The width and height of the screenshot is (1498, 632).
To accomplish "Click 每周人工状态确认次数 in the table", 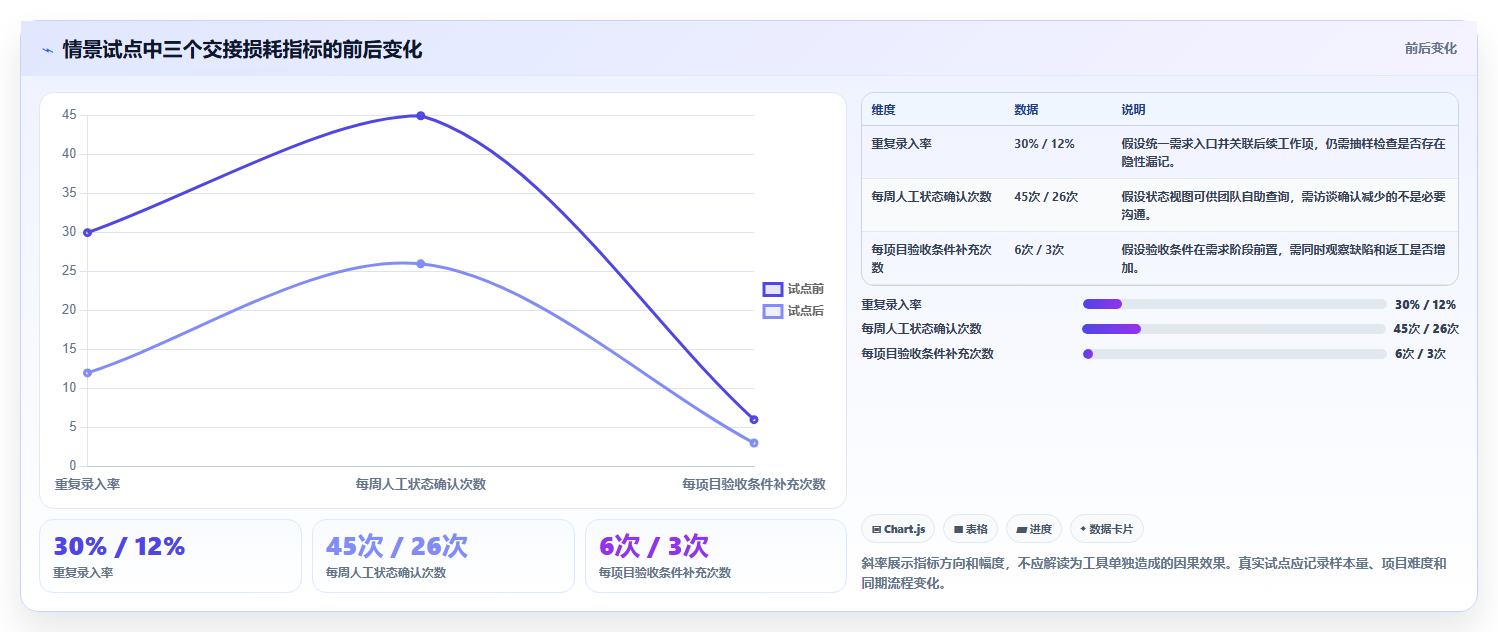I will (x=932, y=197).
